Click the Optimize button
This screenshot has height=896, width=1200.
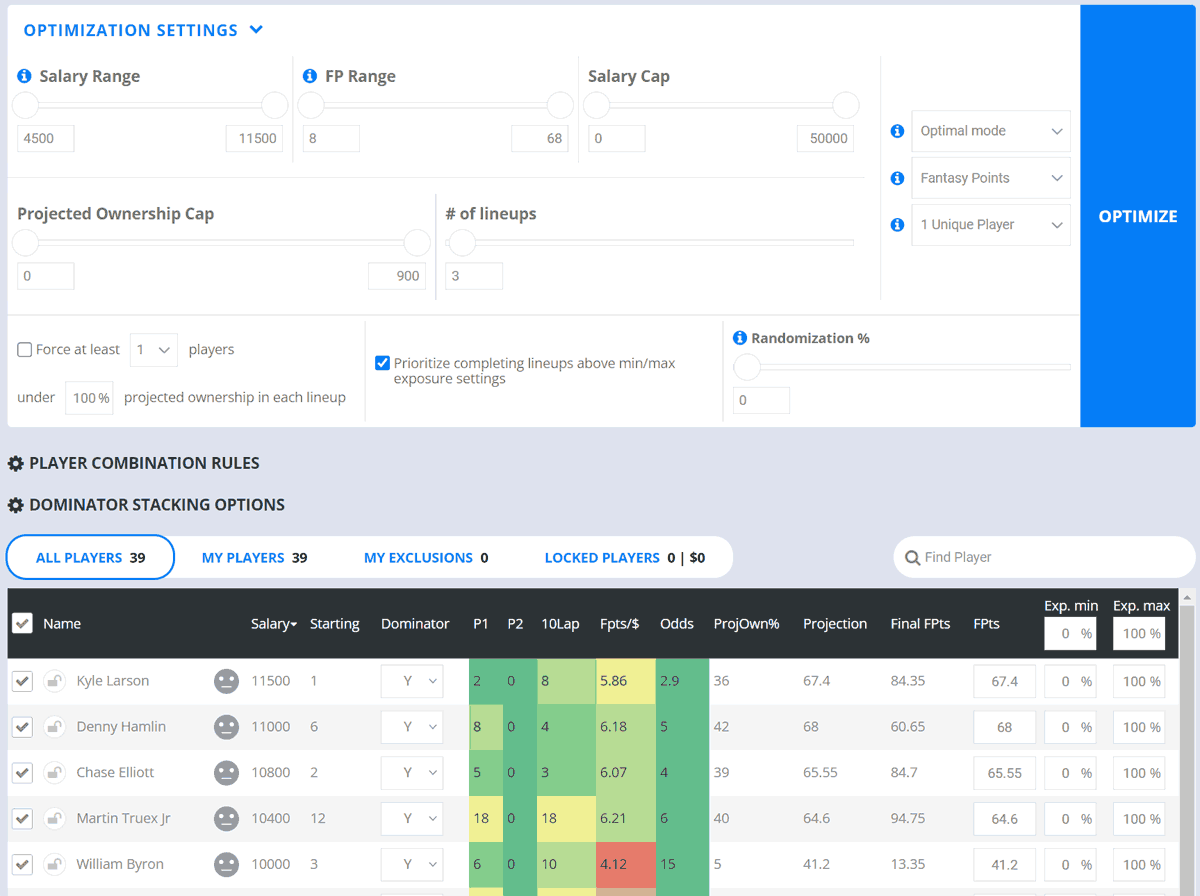(1138, 216)
